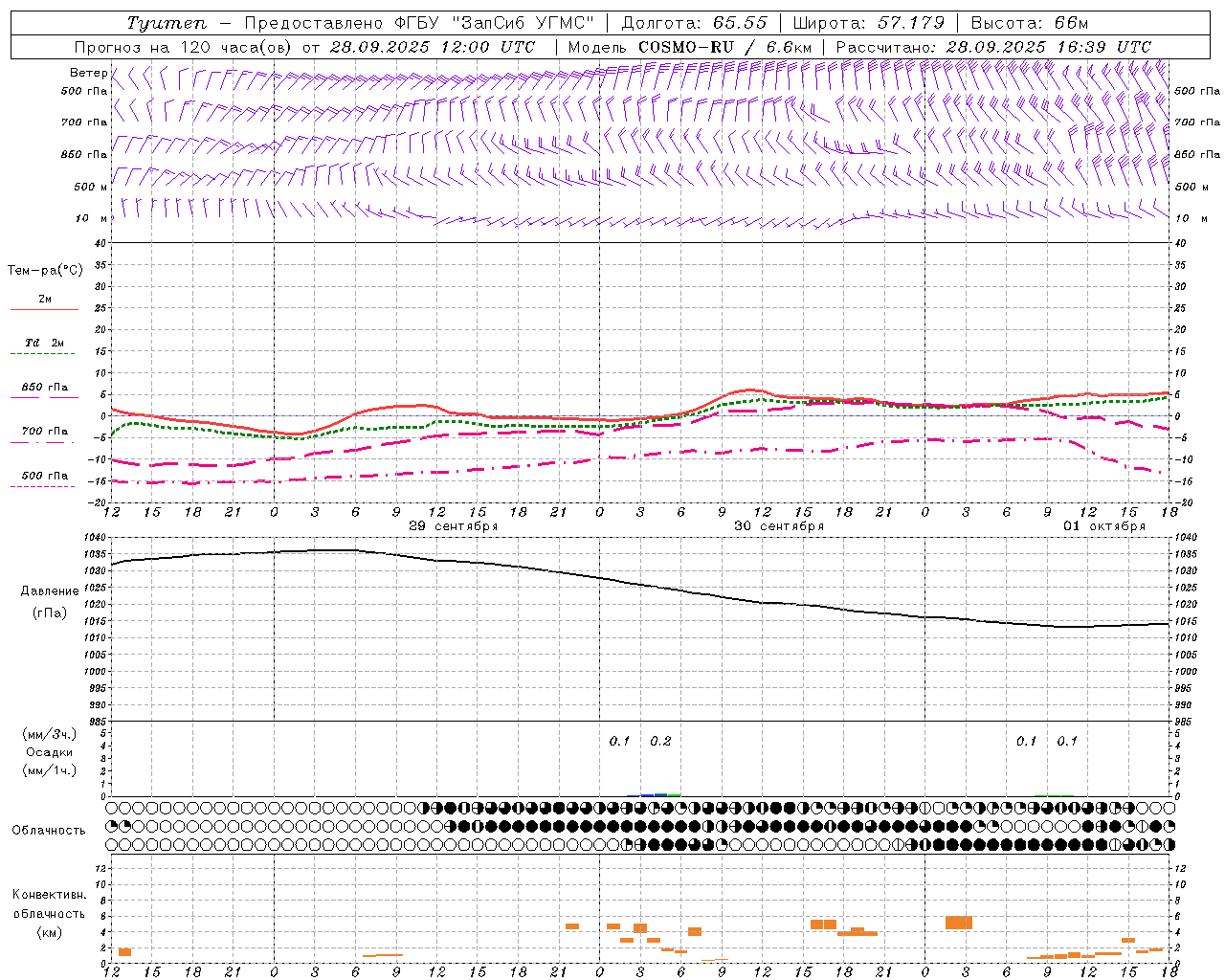Click the largest orange convective bar, 01 октября
Viewport: 1225px width, 980px height.
pos(959,923)
